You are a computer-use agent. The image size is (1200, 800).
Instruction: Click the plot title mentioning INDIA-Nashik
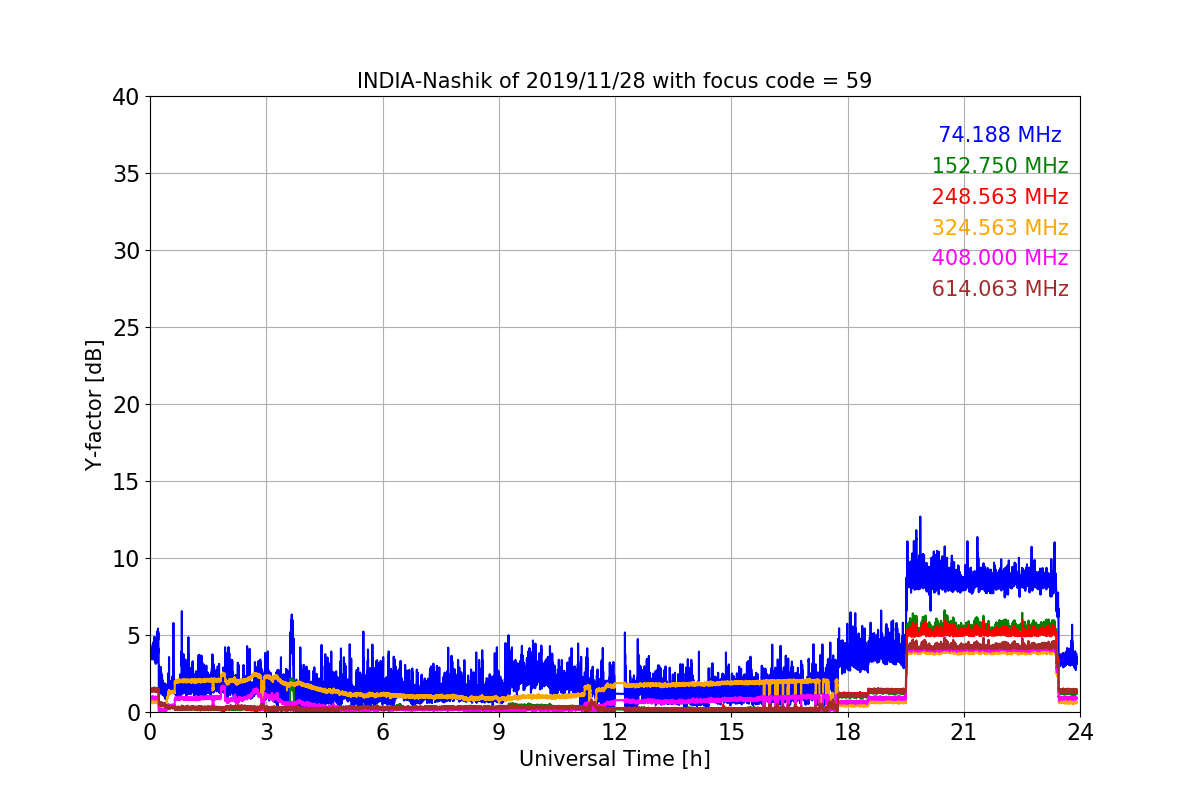pos(614,81)
